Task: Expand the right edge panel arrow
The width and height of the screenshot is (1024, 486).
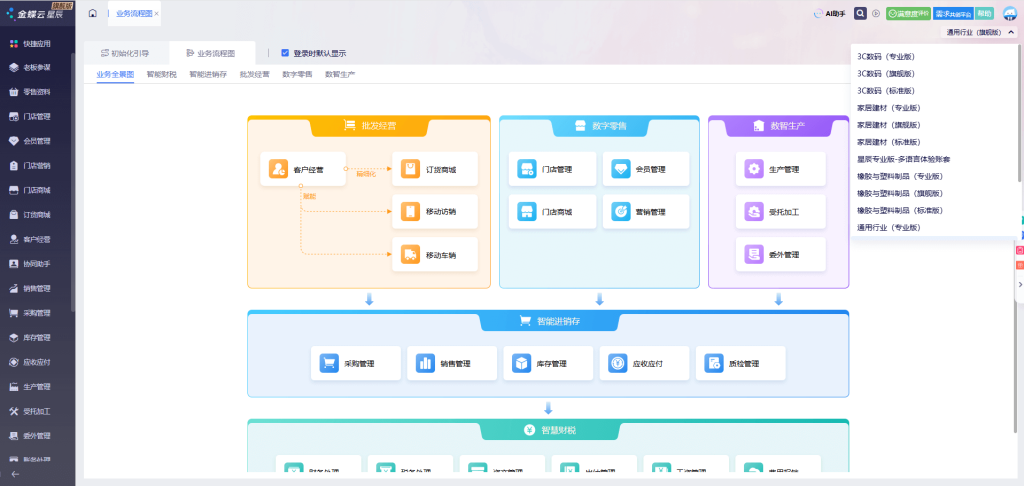Action: (1019, 285)
